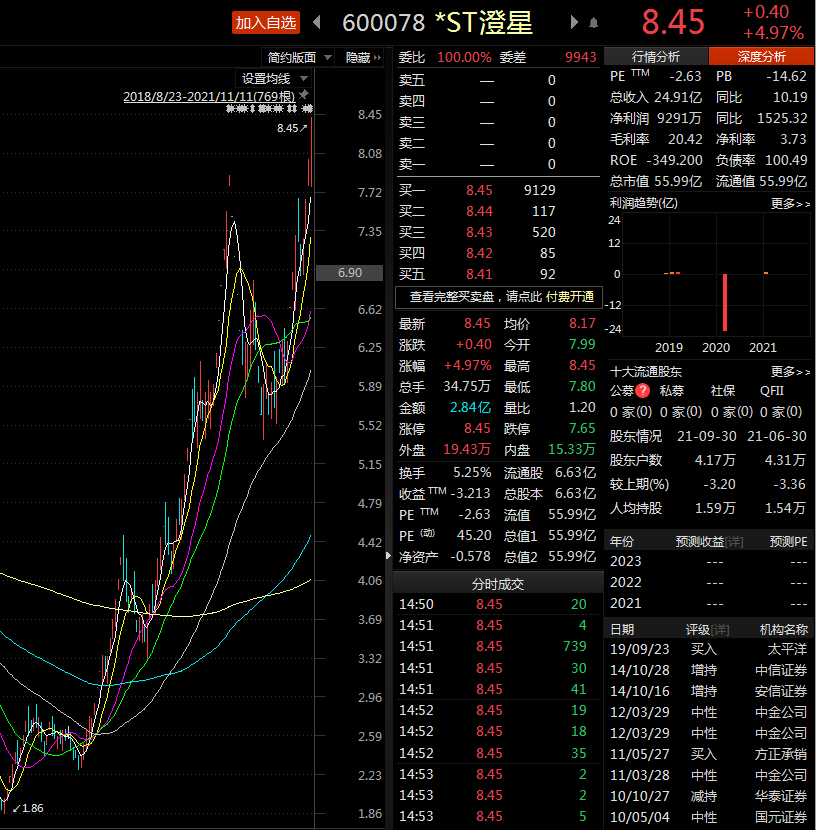Click 付费开通 to view full order book
816x830 pixels.
click(570, 297)
